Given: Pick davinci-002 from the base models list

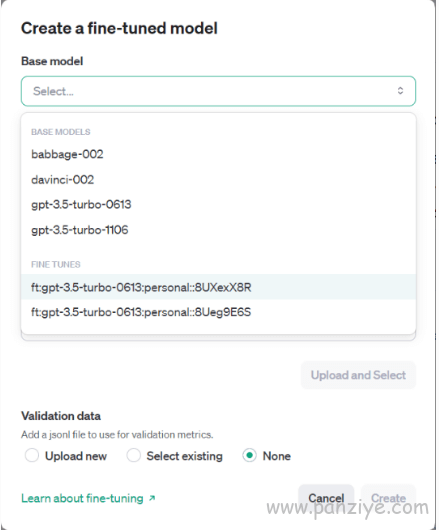Looking at the screenshot, I should click(x=218, y=179).
